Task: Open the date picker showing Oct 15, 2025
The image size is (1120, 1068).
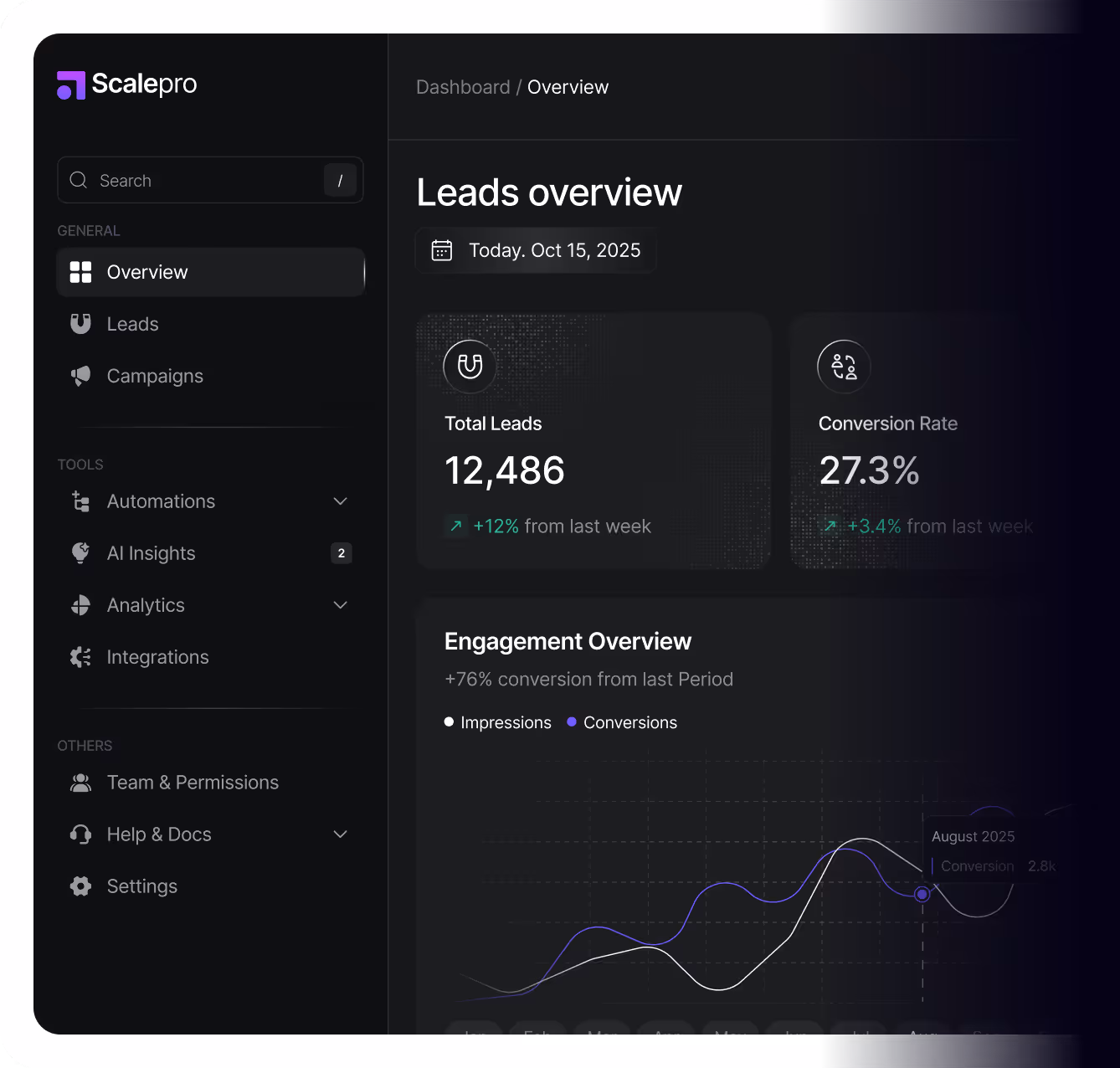Action: [536, 249]
